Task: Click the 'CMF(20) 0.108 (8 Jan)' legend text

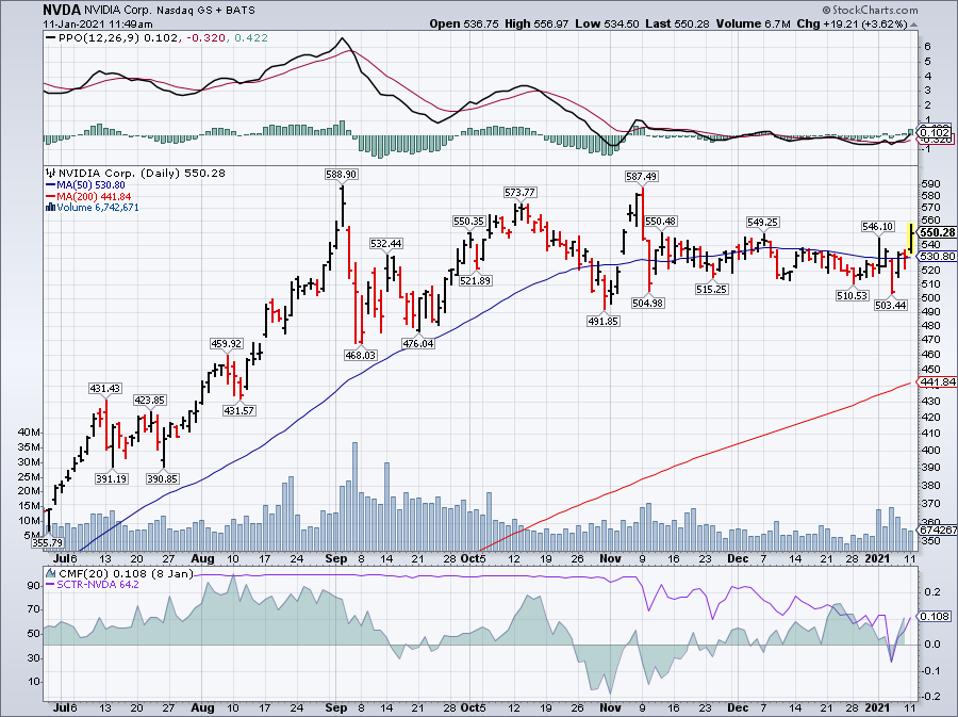Action: point(125,574)
